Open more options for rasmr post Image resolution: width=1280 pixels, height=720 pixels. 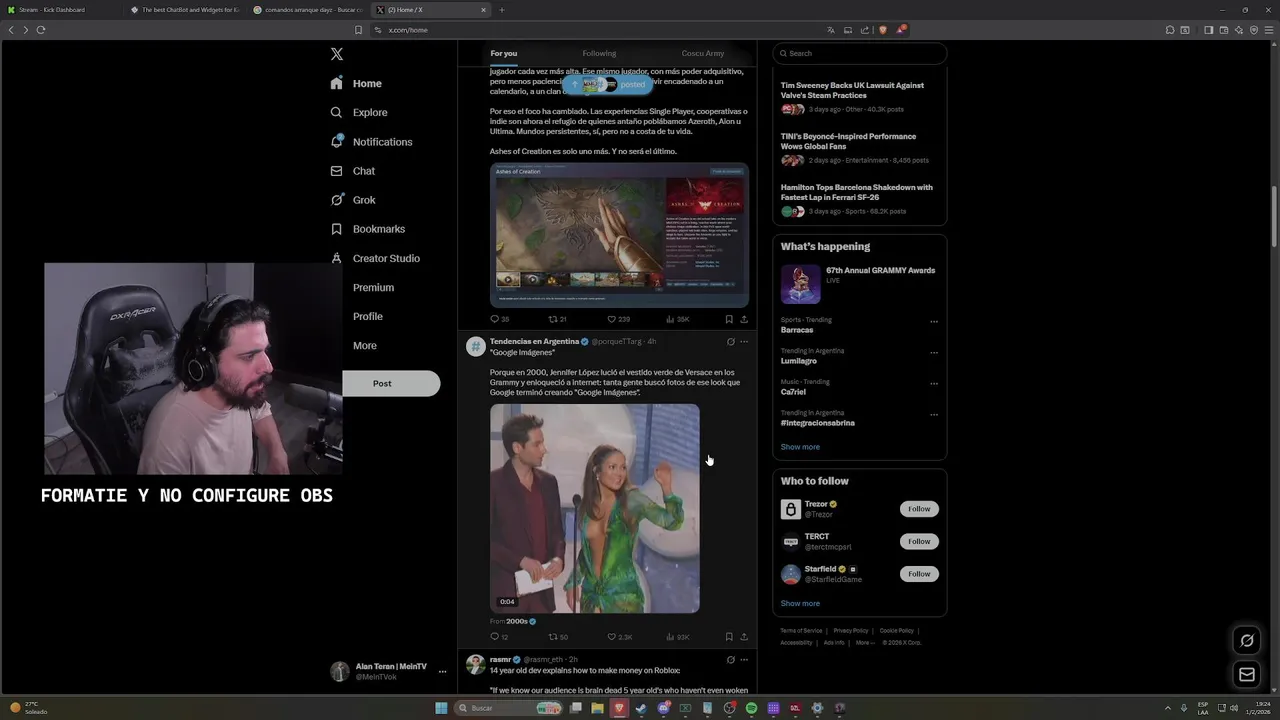[743, 660]
